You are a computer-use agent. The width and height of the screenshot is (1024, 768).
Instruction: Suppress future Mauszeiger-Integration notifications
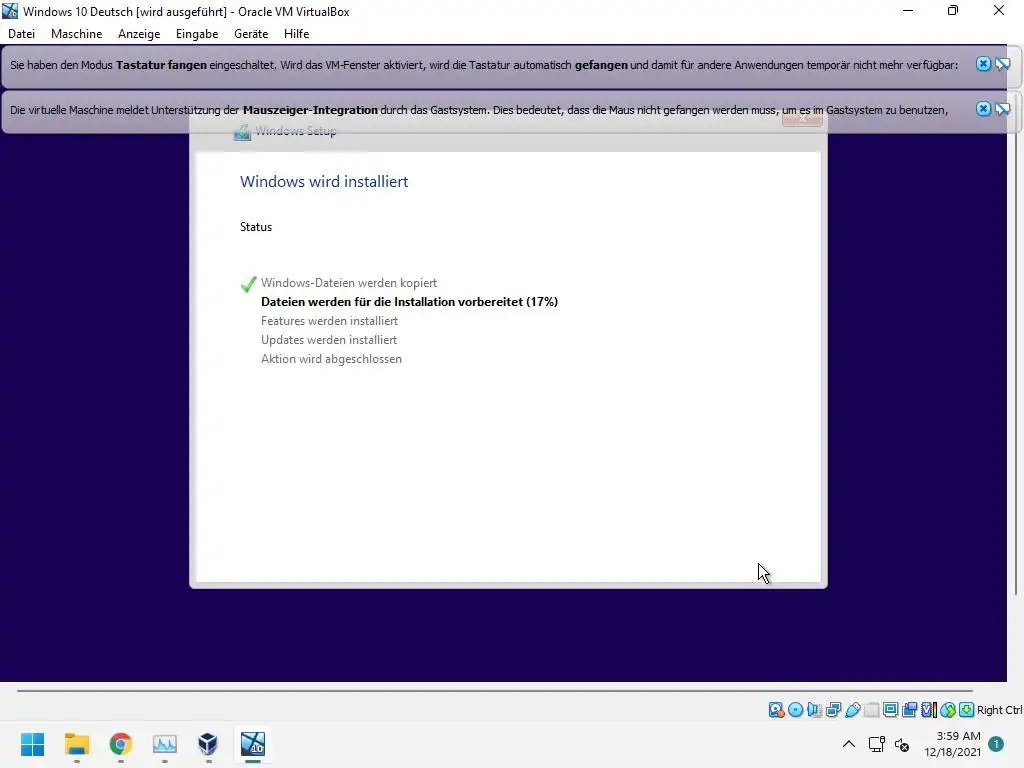pyautogui.click(x=1002, y=109)
